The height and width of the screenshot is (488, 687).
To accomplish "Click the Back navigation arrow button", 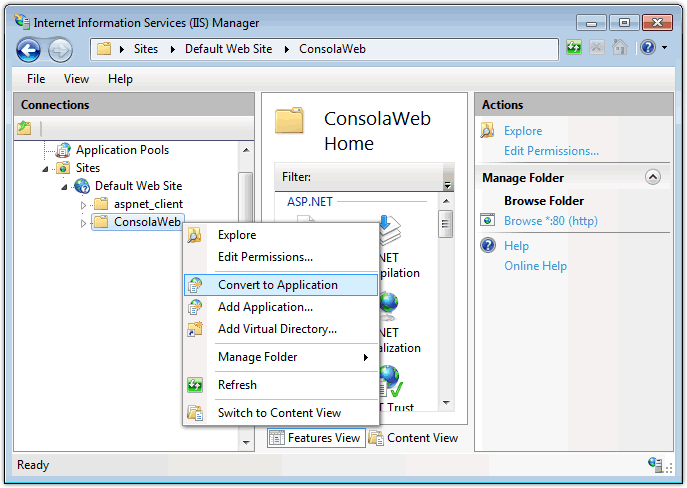I will pyautogui.click(x=28, y=50).
